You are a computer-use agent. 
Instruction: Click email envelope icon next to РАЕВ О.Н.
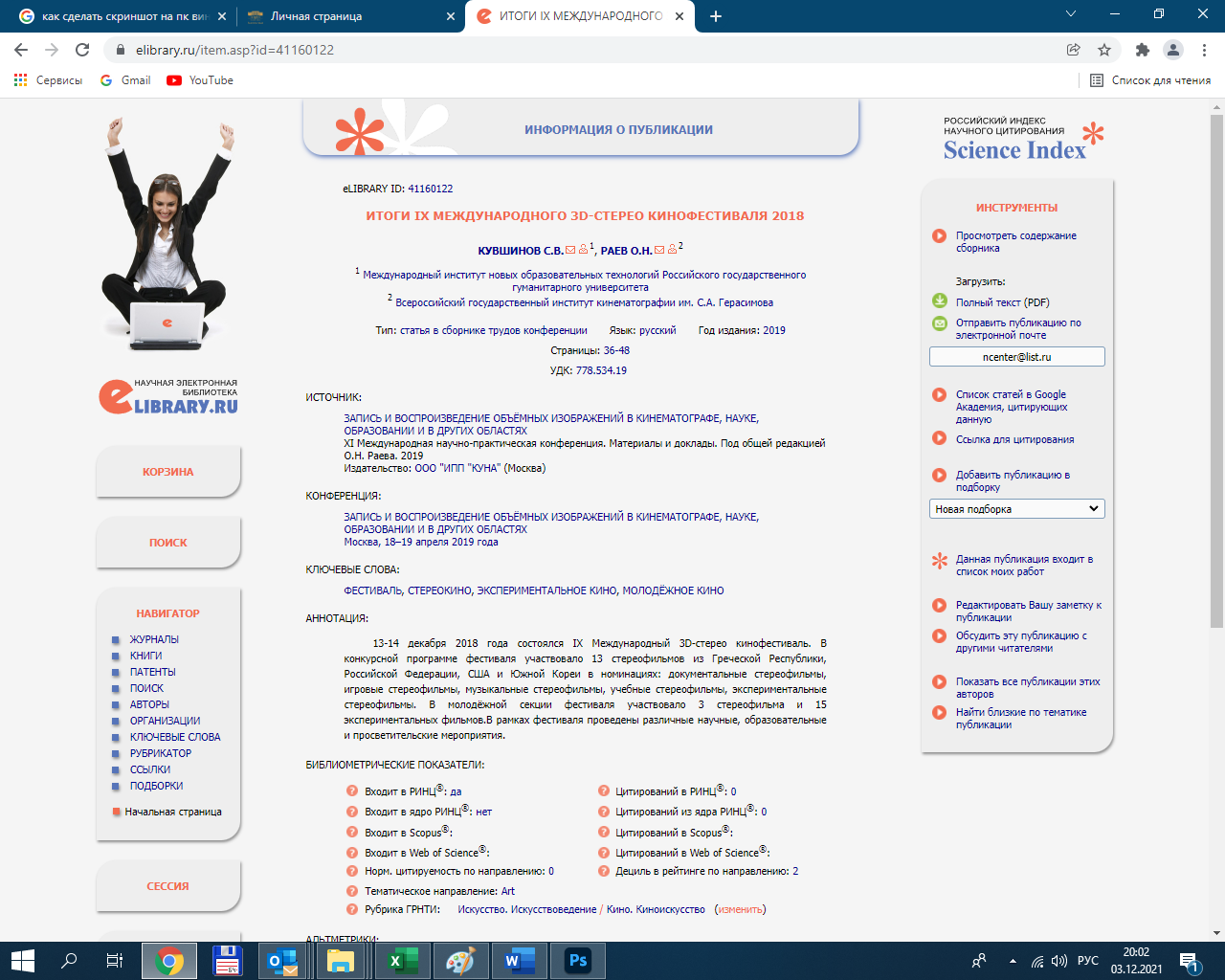pos(659,250)
